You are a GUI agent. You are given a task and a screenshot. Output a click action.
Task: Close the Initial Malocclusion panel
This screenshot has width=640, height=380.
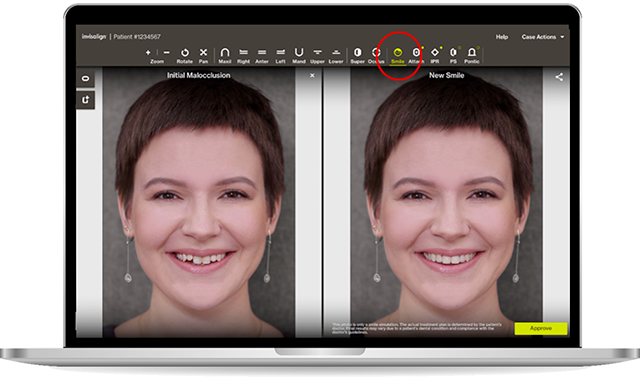[x=312, y=76]
